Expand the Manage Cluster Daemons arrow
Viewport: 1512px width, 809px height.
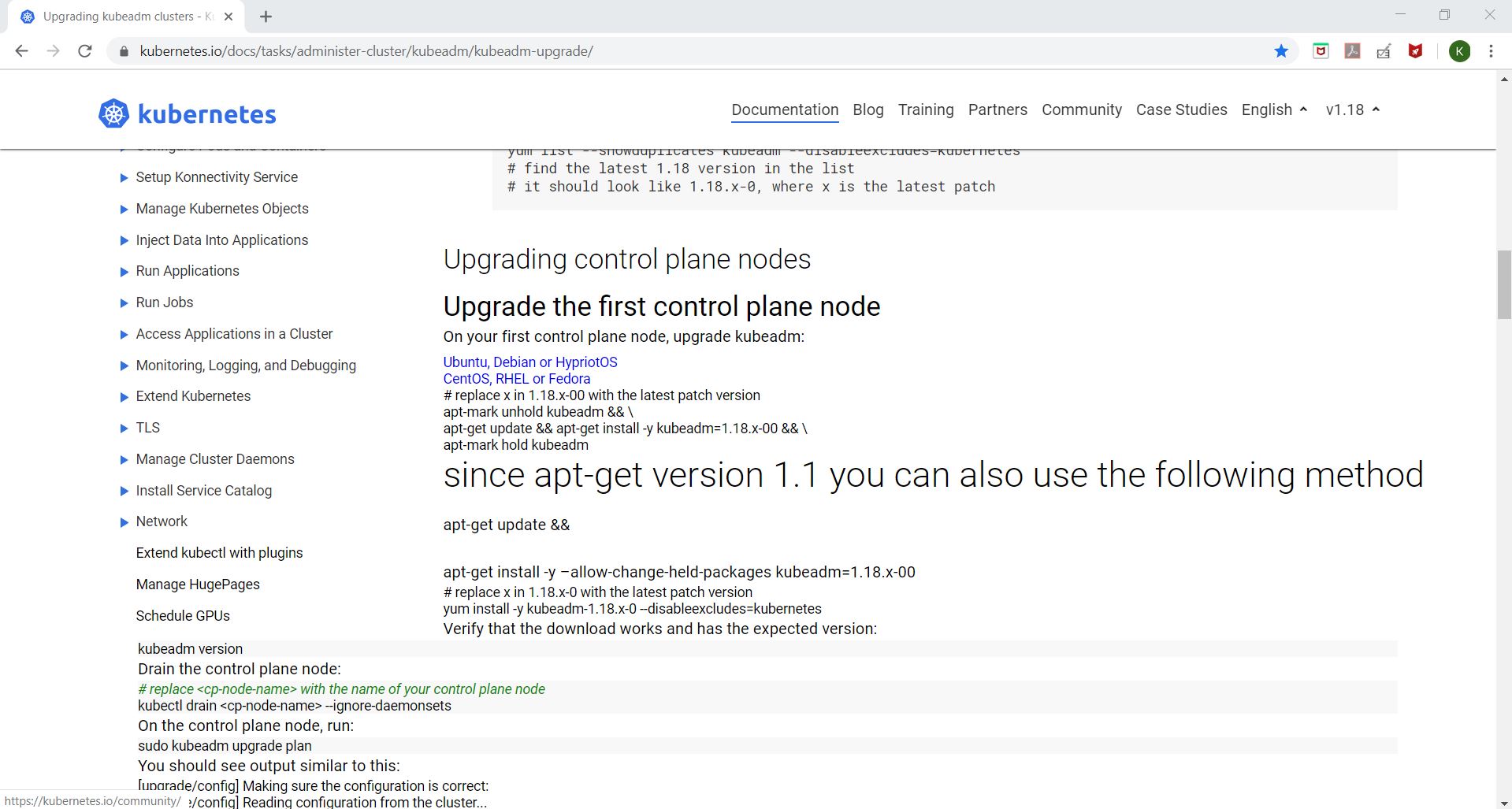point(124,460)
